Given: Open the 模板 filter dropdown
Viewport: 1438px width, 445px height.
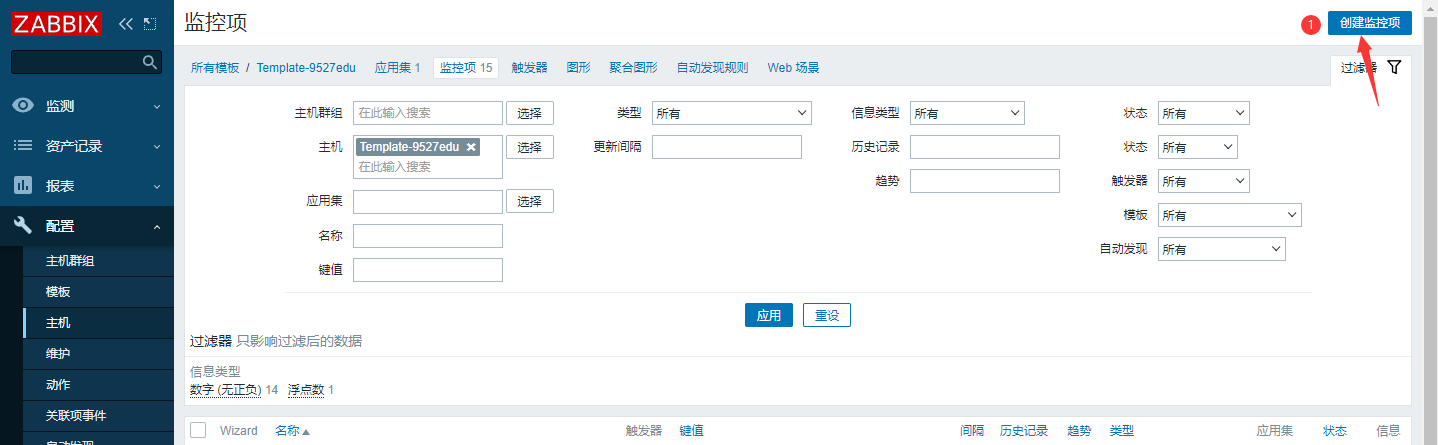Looking at the screenshot, I should click(1230, 215).
